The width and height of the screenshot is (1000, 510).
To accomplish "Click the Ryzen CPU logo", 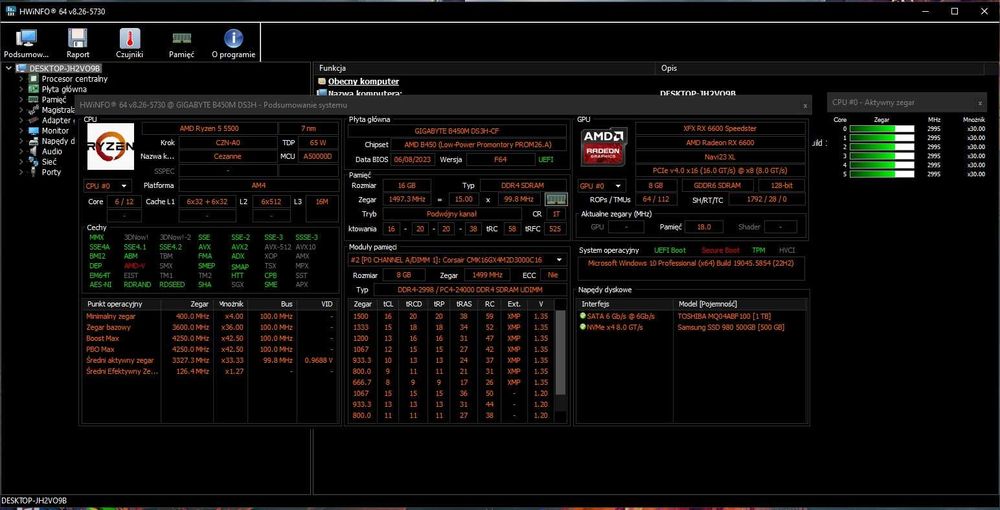I will [x=110, y=147].
